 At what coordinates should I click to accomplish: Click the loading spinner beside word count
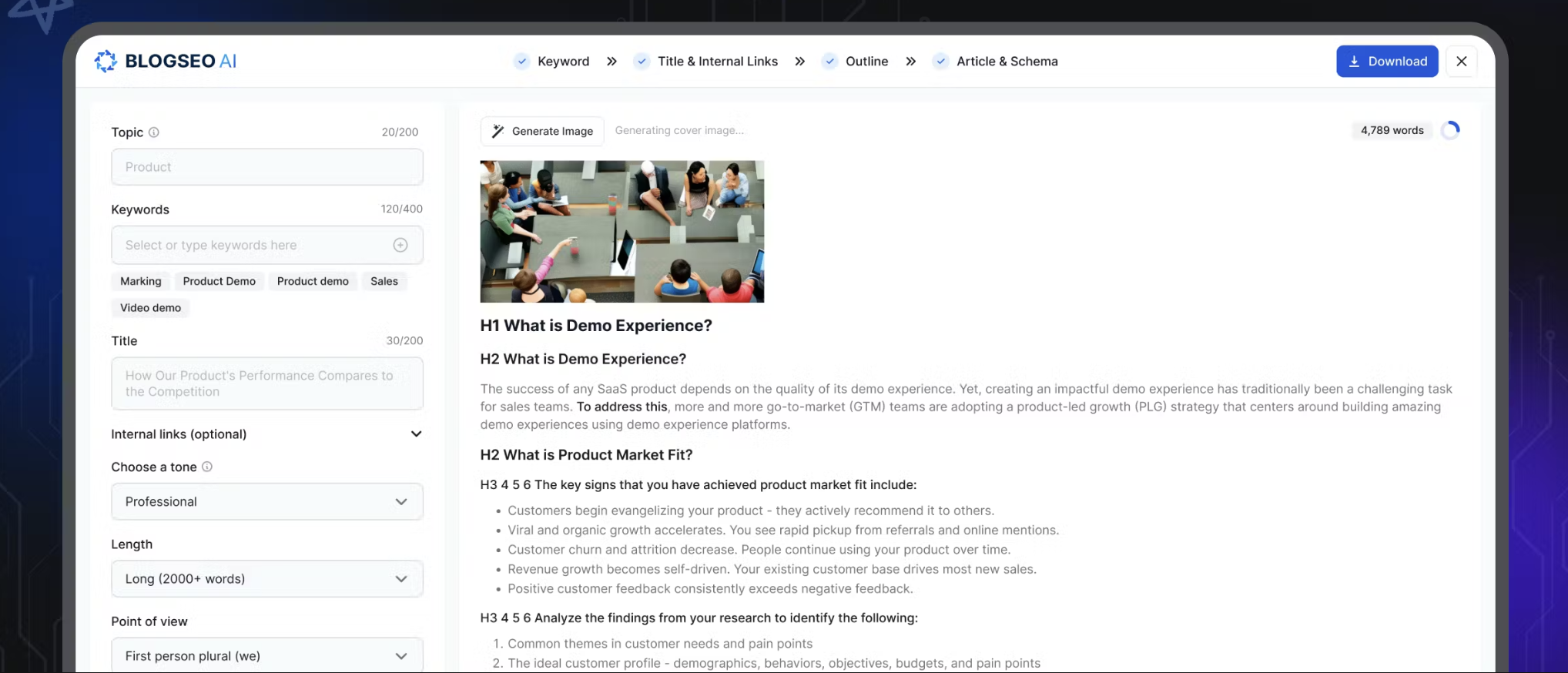point(1450,130)
